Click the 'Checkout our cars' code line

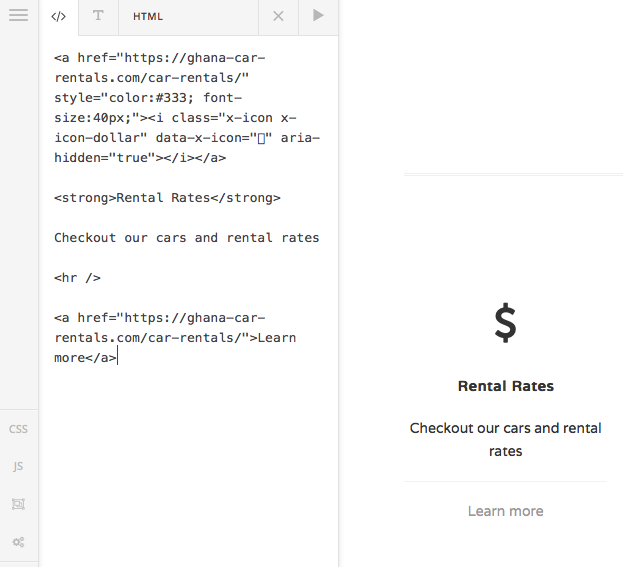(x=186, y=238)
